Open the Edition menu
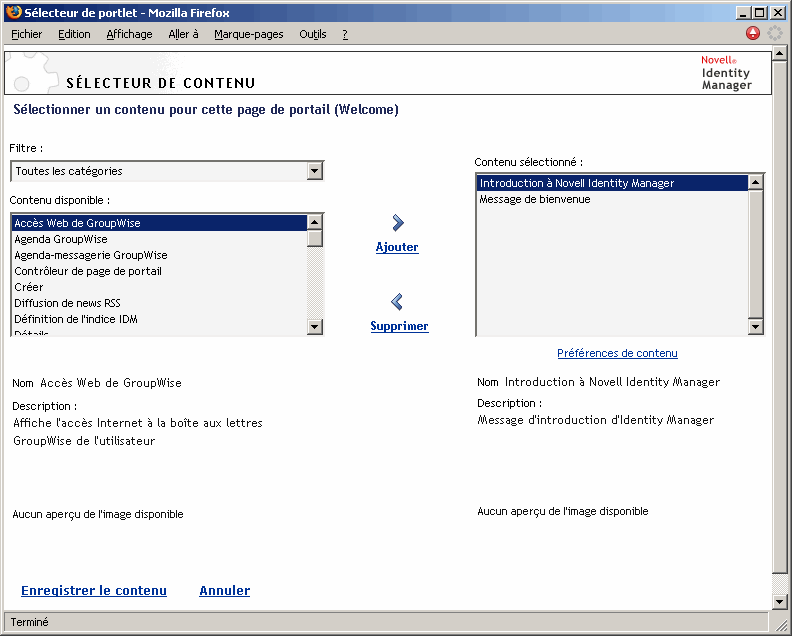Image resolution: width=792 pixels, height=636 pixels. 74,34
